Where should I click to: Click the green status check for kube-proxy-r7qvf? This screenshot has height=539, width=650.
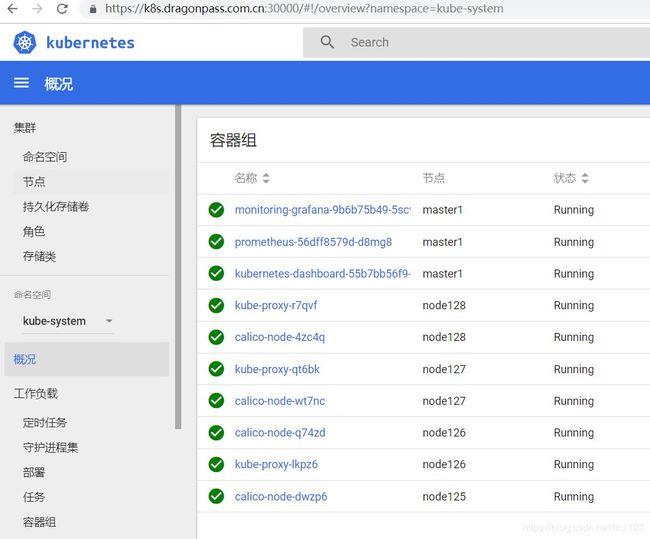pos(216,306)
